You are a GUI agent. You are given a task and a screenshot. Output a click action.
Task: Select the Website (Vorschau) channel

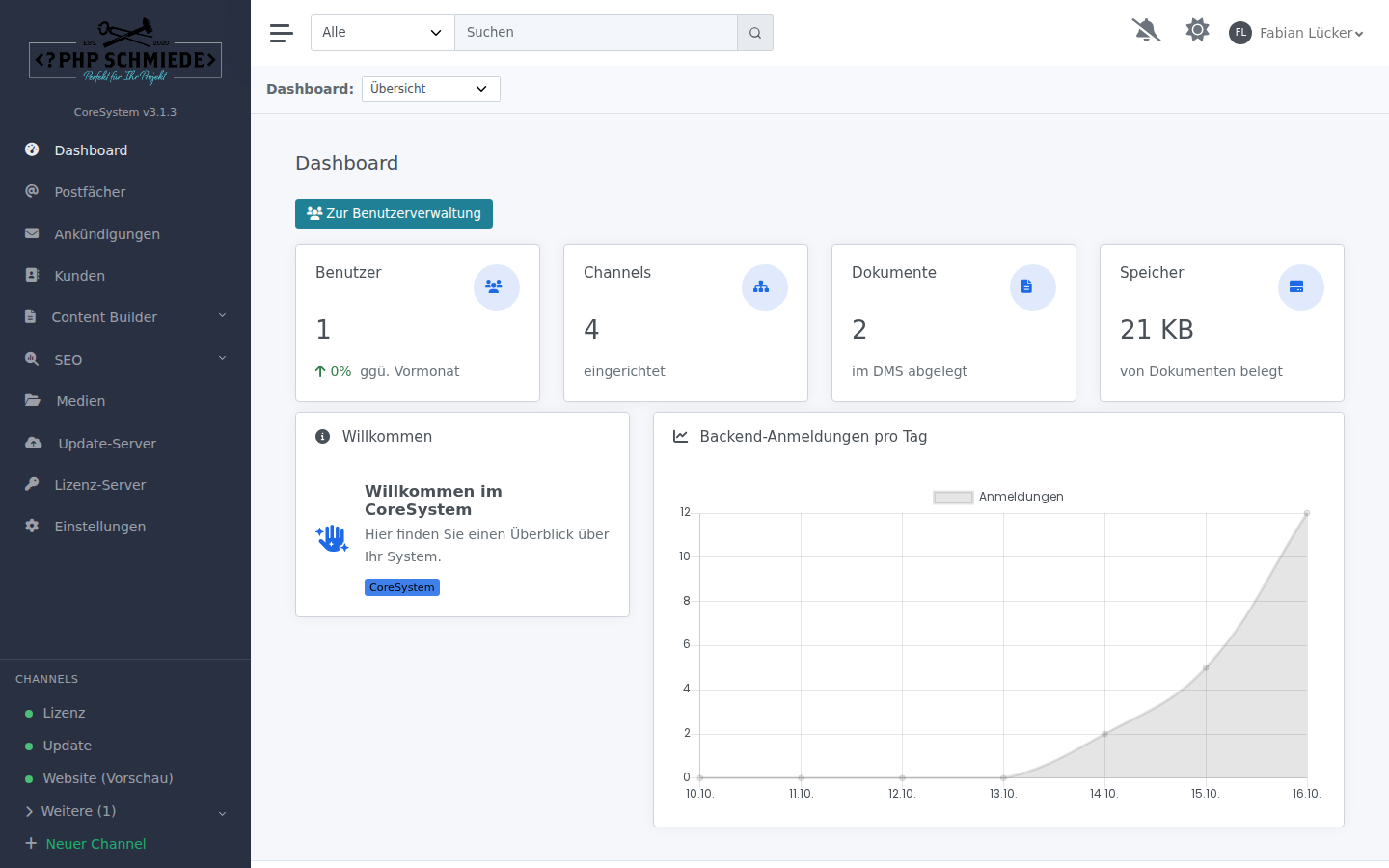coord(108,778)
